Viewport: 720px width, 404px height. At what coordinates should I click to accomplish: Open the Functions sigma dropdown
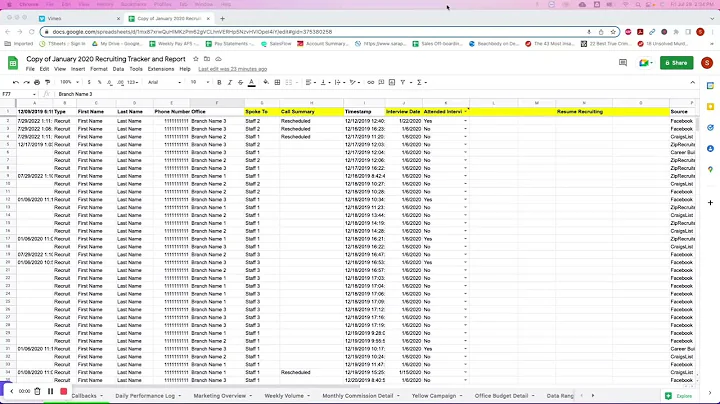pos(422,82)
